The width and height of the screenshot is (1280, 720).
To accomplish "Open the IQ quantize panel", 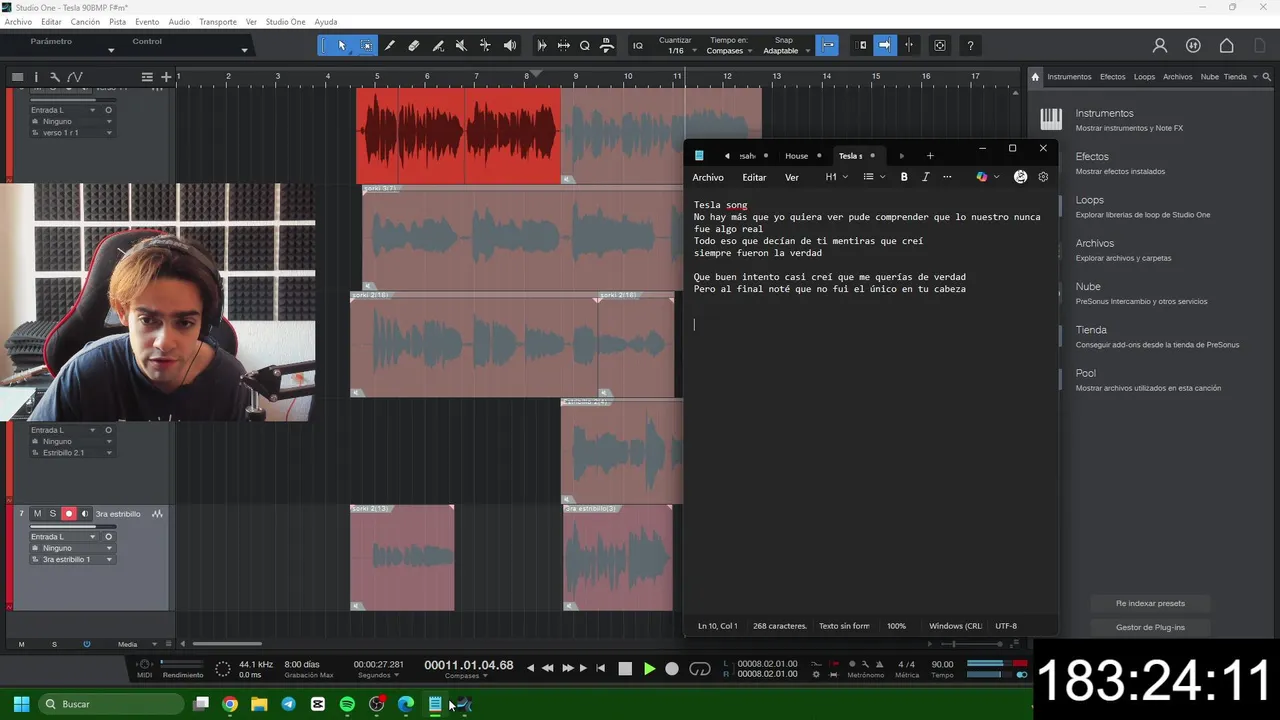I will [637, 45].
